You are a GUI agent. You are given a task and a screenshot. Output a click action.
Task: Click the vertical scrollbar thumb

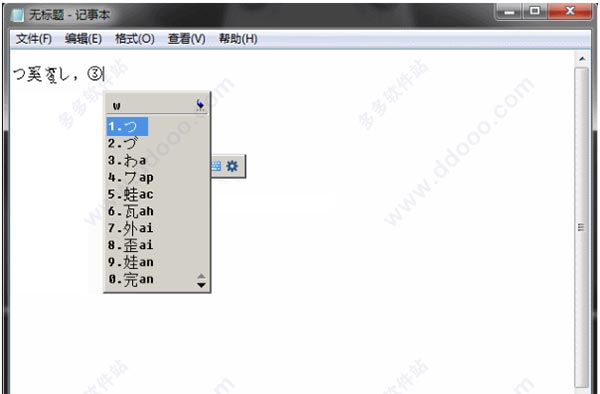582,227
